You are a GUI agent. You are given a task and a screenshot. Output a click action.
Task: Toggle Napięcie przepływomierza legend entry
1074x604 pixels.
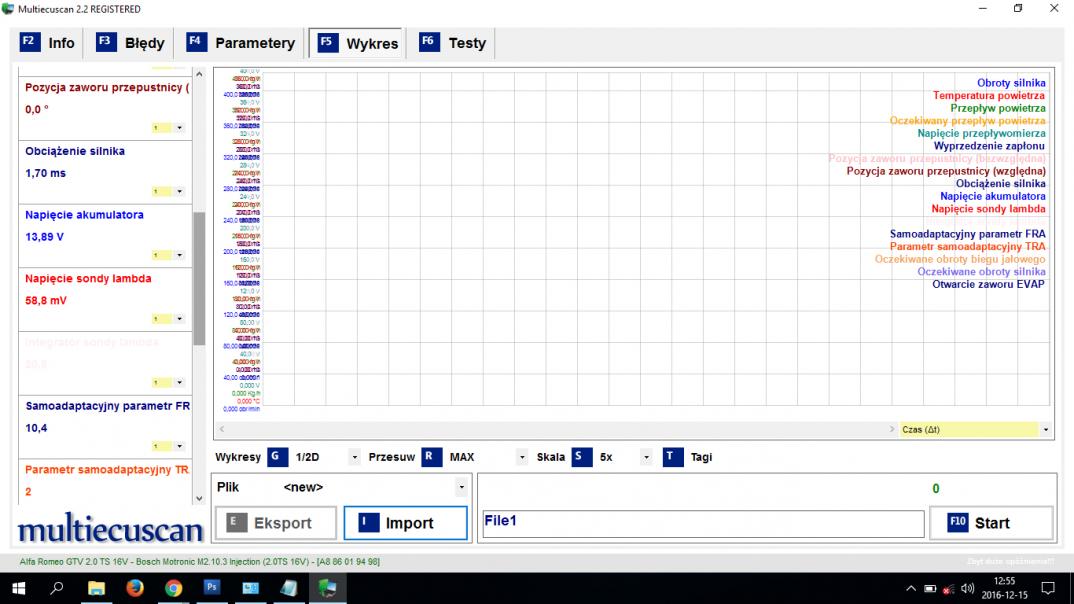(x=982, y=134)
